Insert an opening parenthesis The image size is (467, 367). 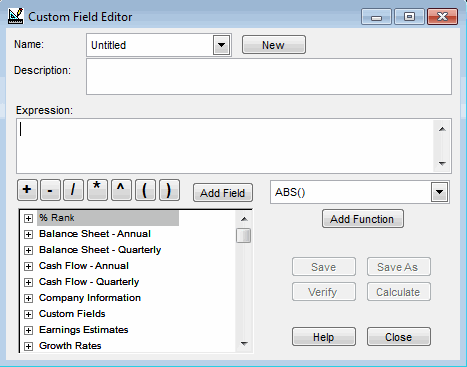click(145, 190)
